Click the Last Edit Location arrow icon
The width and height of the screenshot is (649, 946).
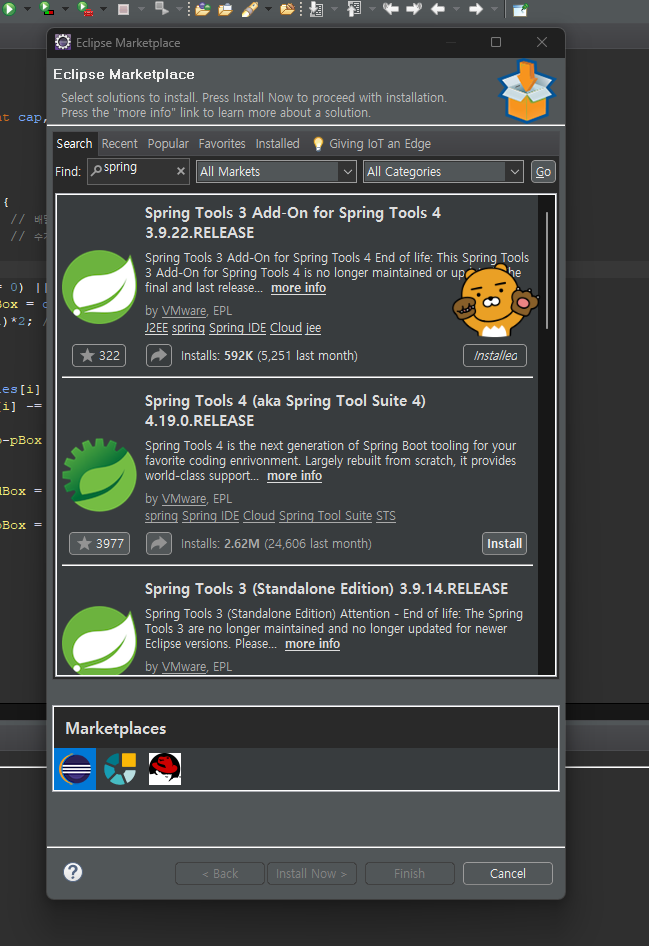pyautogui.click(x=391, y=9)
